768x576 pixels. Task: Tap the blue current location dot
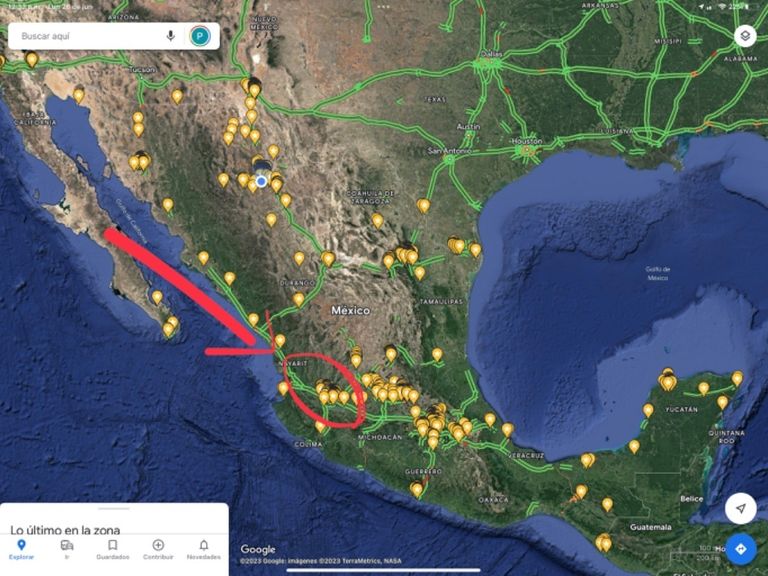[x=262, y=181]
